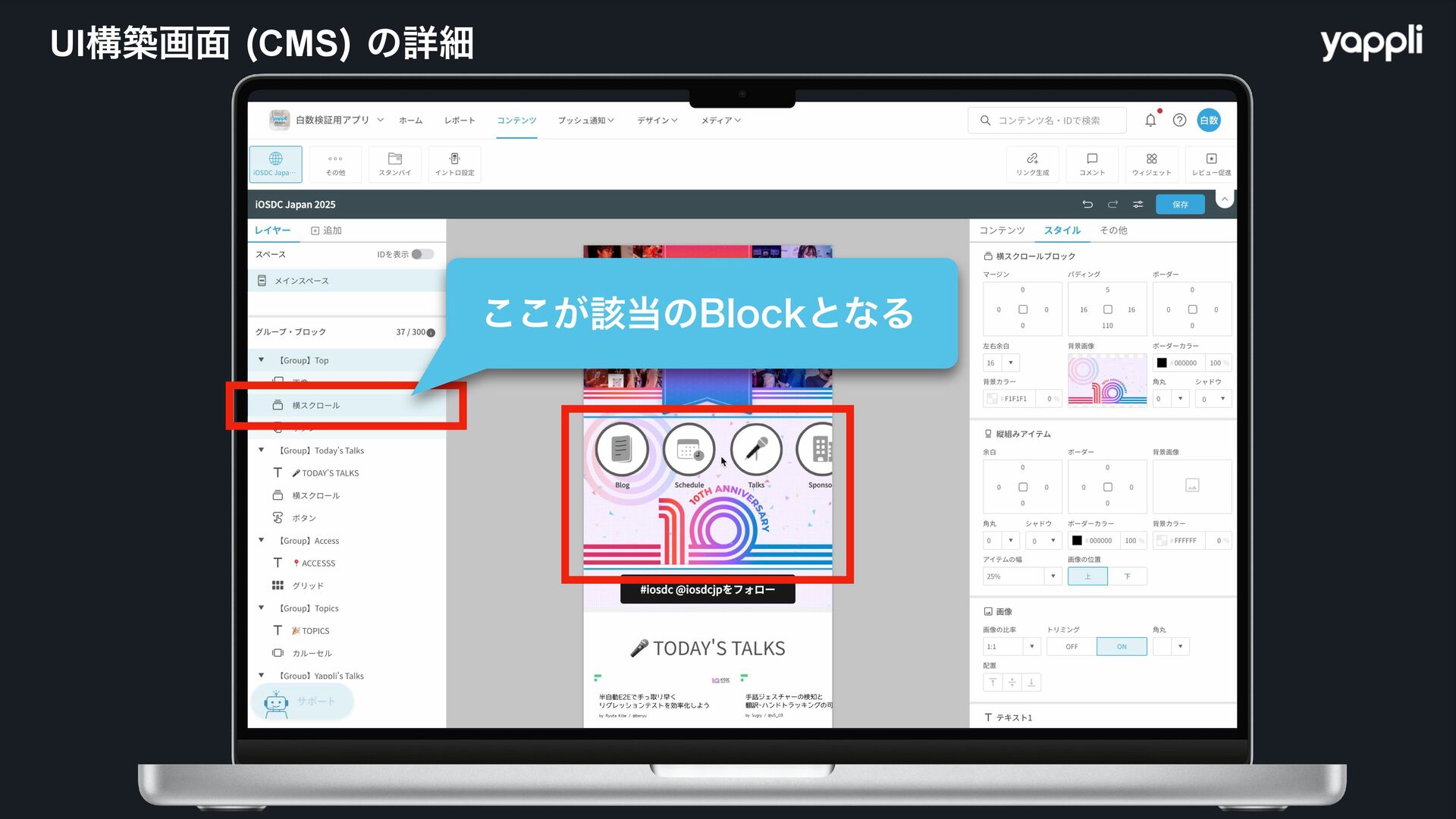
Task: Open the レポート menu
Action: tap(460, 121)
